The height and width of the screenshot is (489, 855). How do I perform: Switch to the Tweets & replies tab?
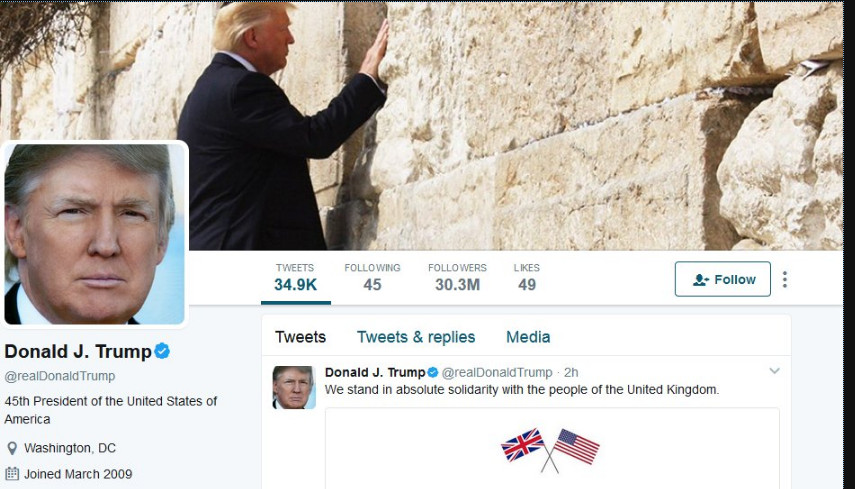click(x=416, y=337)
